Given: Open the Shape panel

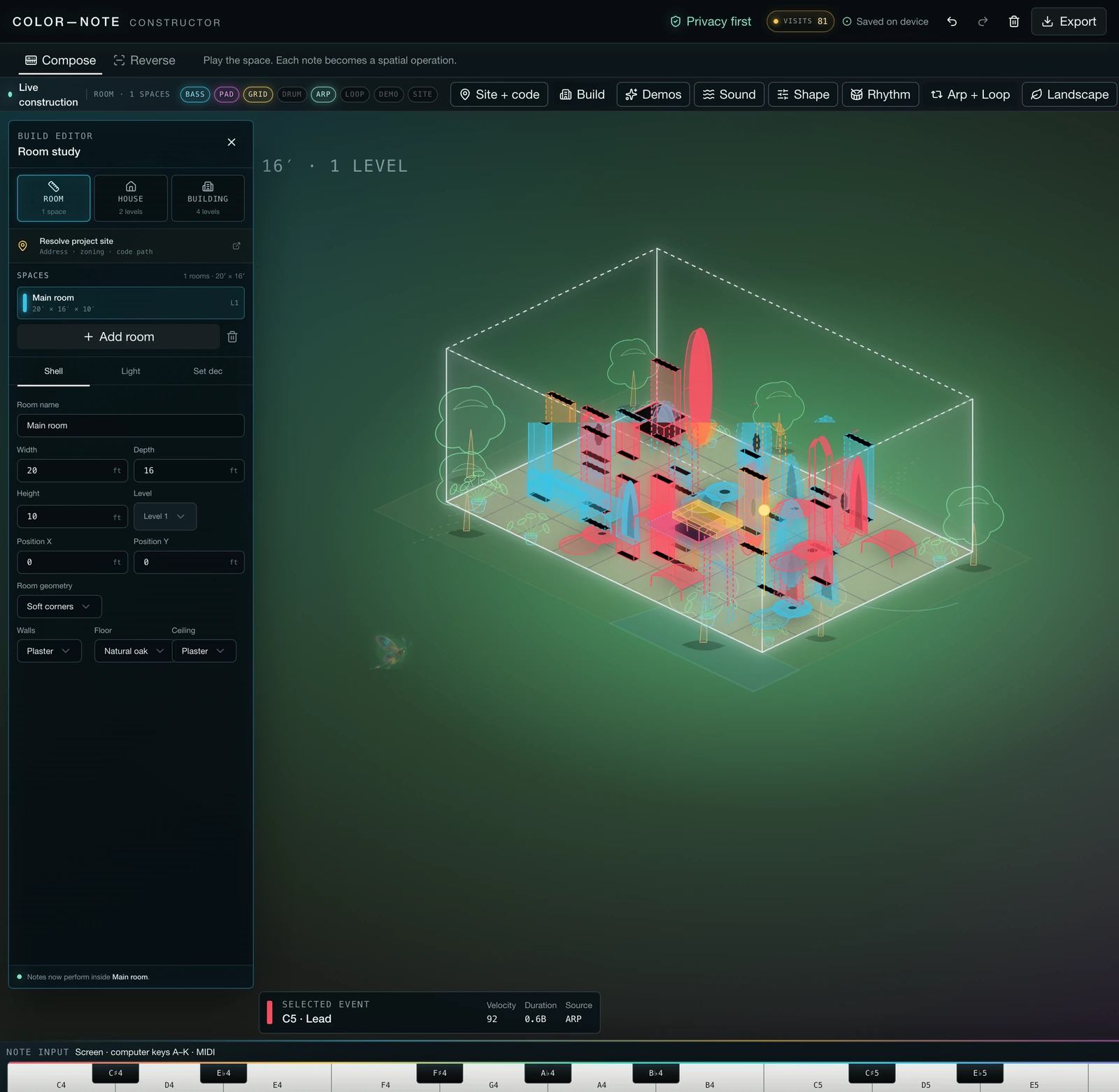Looking at the screenshot, I should [x=803, y=94].
